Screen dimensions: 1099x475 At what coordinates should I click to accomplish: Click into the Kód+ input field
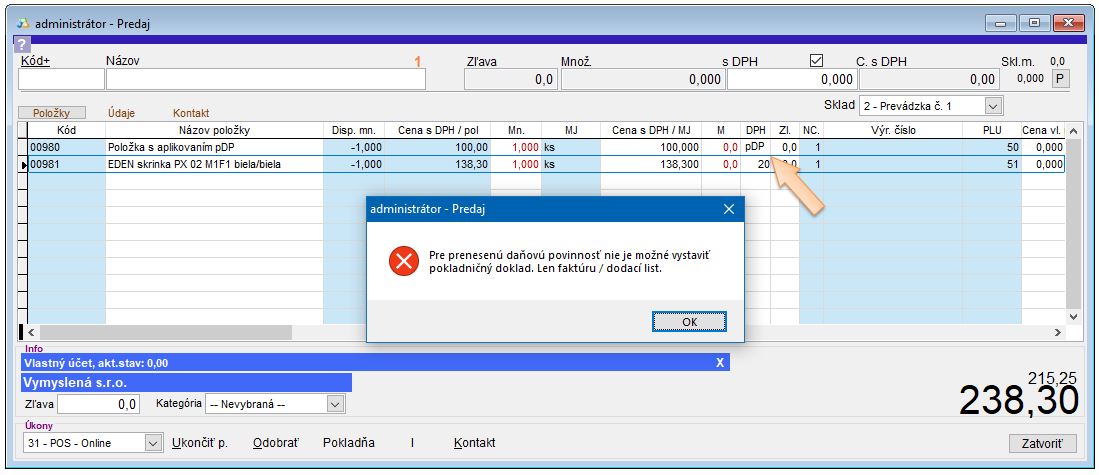point(61,80)
